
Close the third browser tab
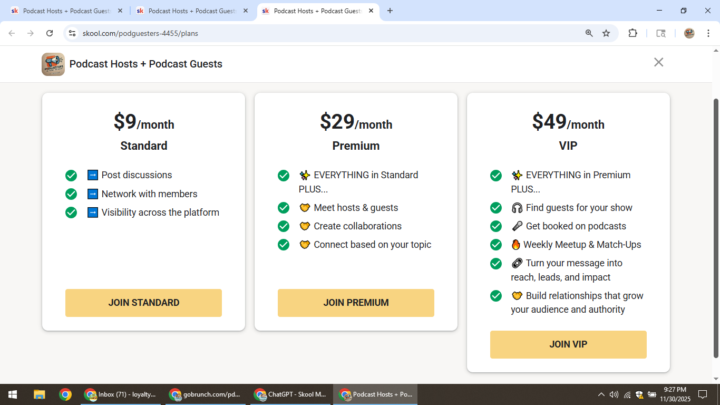click(x=371, y=11)
